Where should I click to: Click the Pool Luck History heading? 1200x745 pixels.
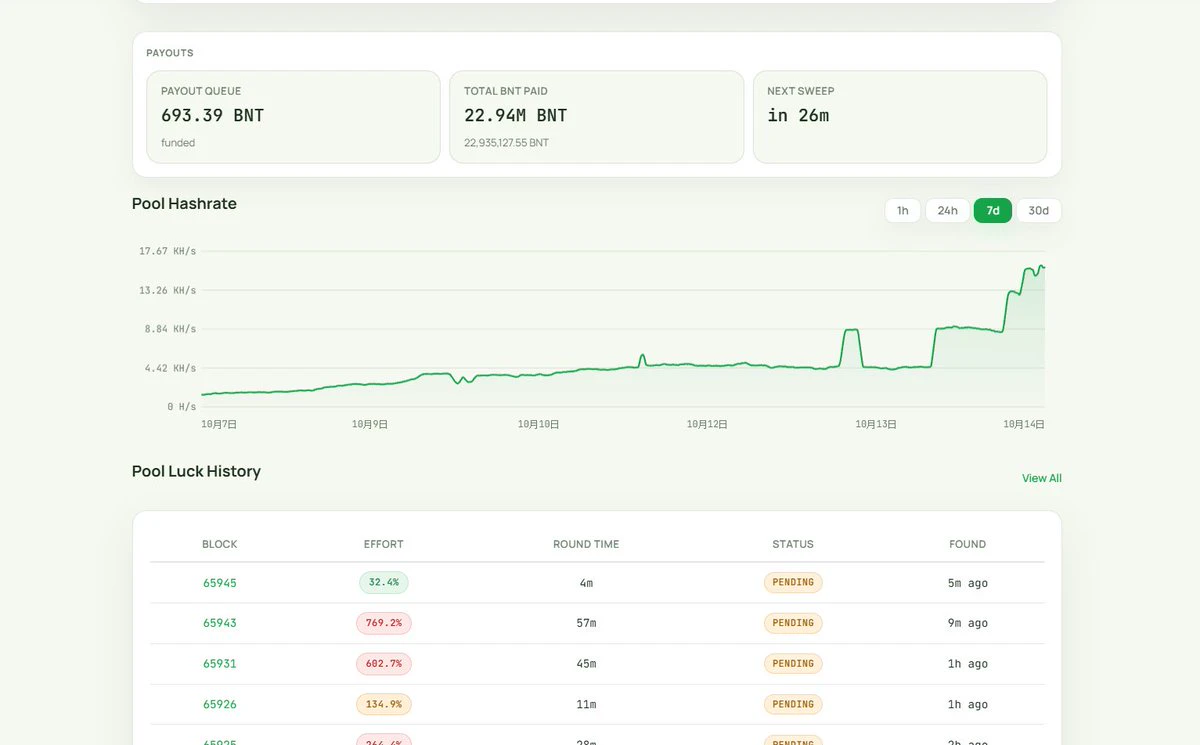196,471
